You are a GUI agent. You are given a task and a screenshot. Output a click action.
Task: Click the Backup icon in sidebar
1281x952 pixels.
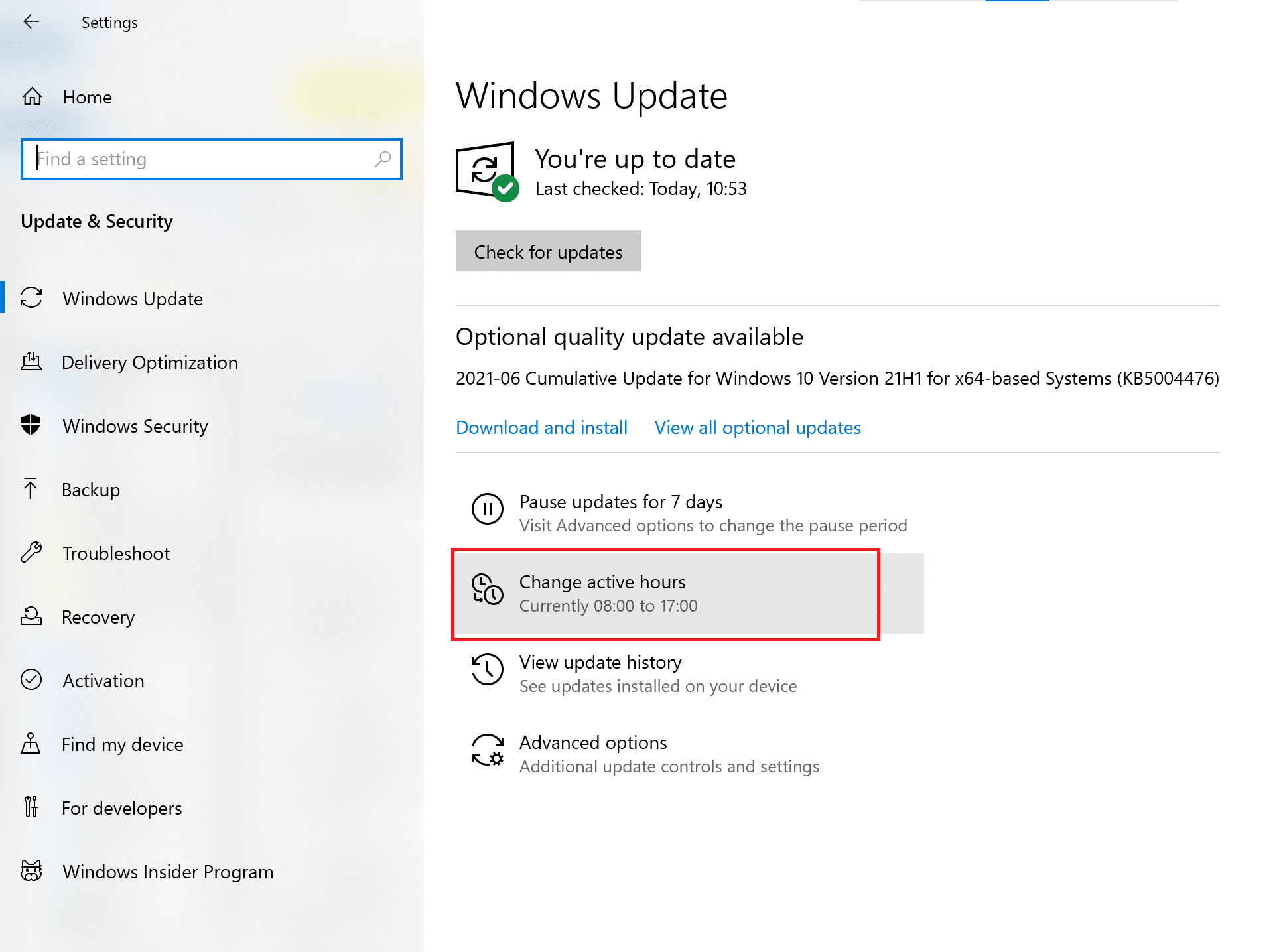coord(31,489)
